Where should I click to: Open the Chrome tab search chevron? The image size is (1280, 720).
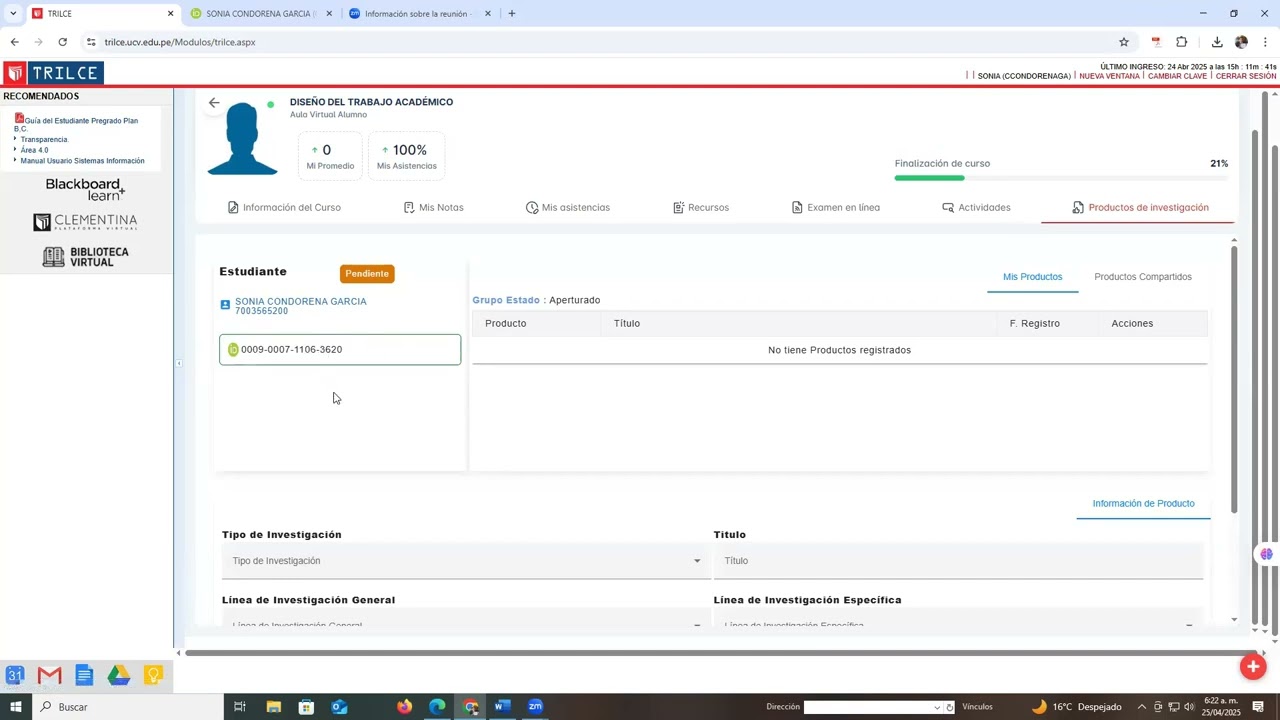(x=12, y=13)
